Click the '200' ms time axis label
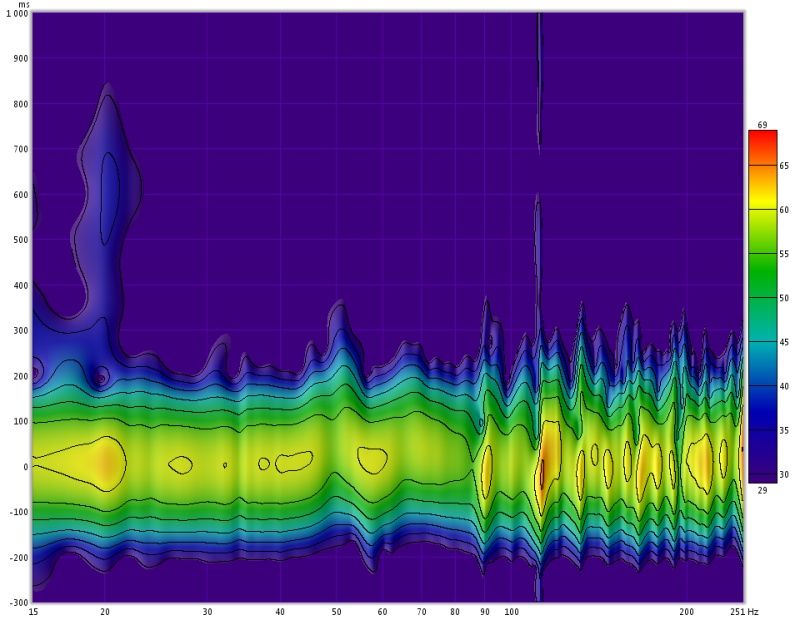This screenshot has width=800, height=620. 21,376
